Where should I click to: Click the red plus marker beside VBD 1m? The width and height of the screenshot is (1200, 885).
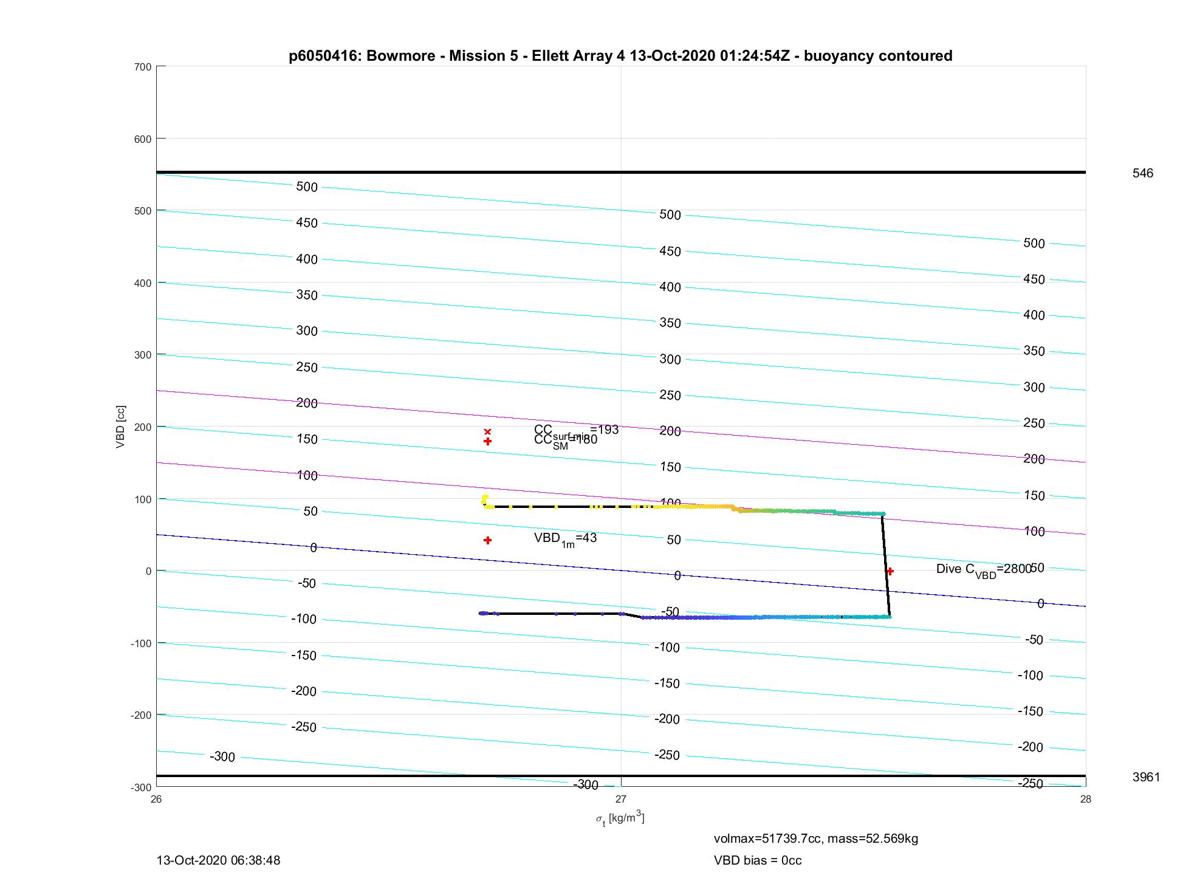coord(488,540)
